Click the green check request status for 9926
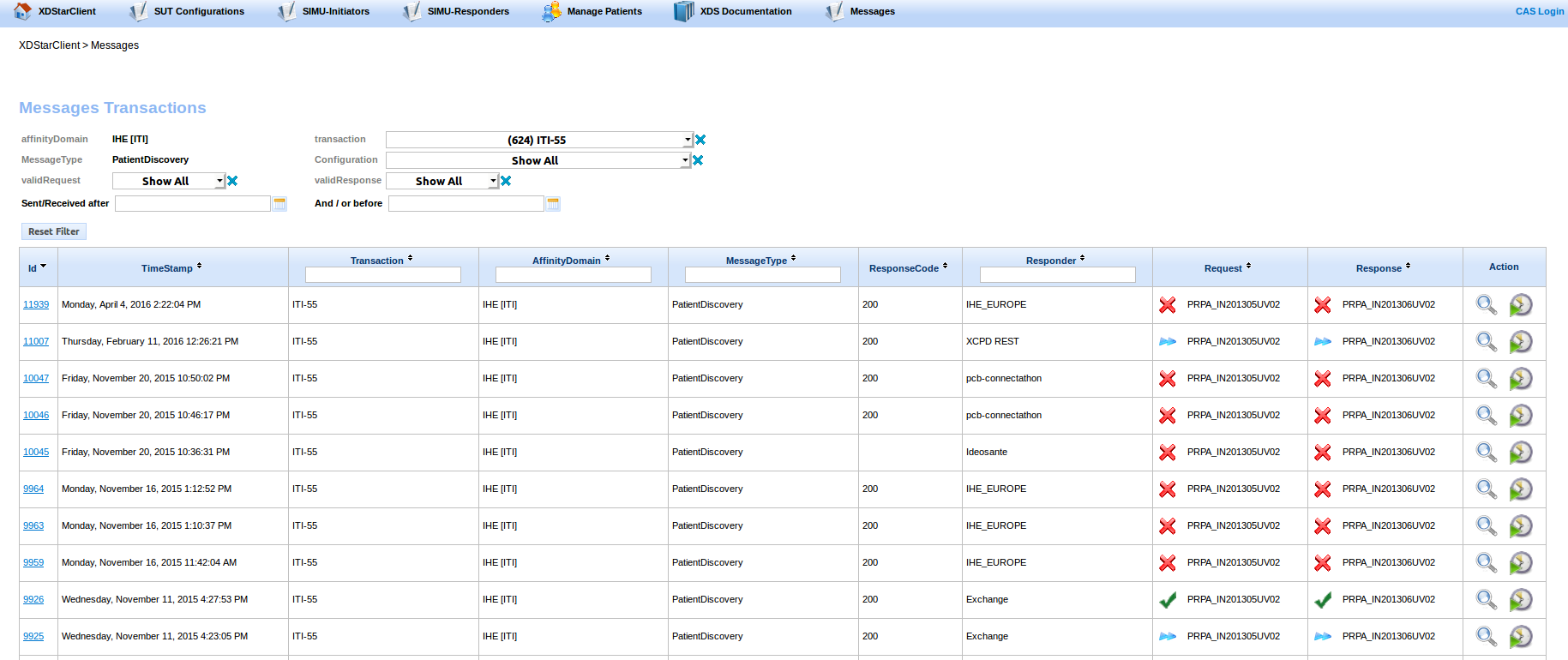Screen dimensions: 1568x660 tap(1168, 600)
